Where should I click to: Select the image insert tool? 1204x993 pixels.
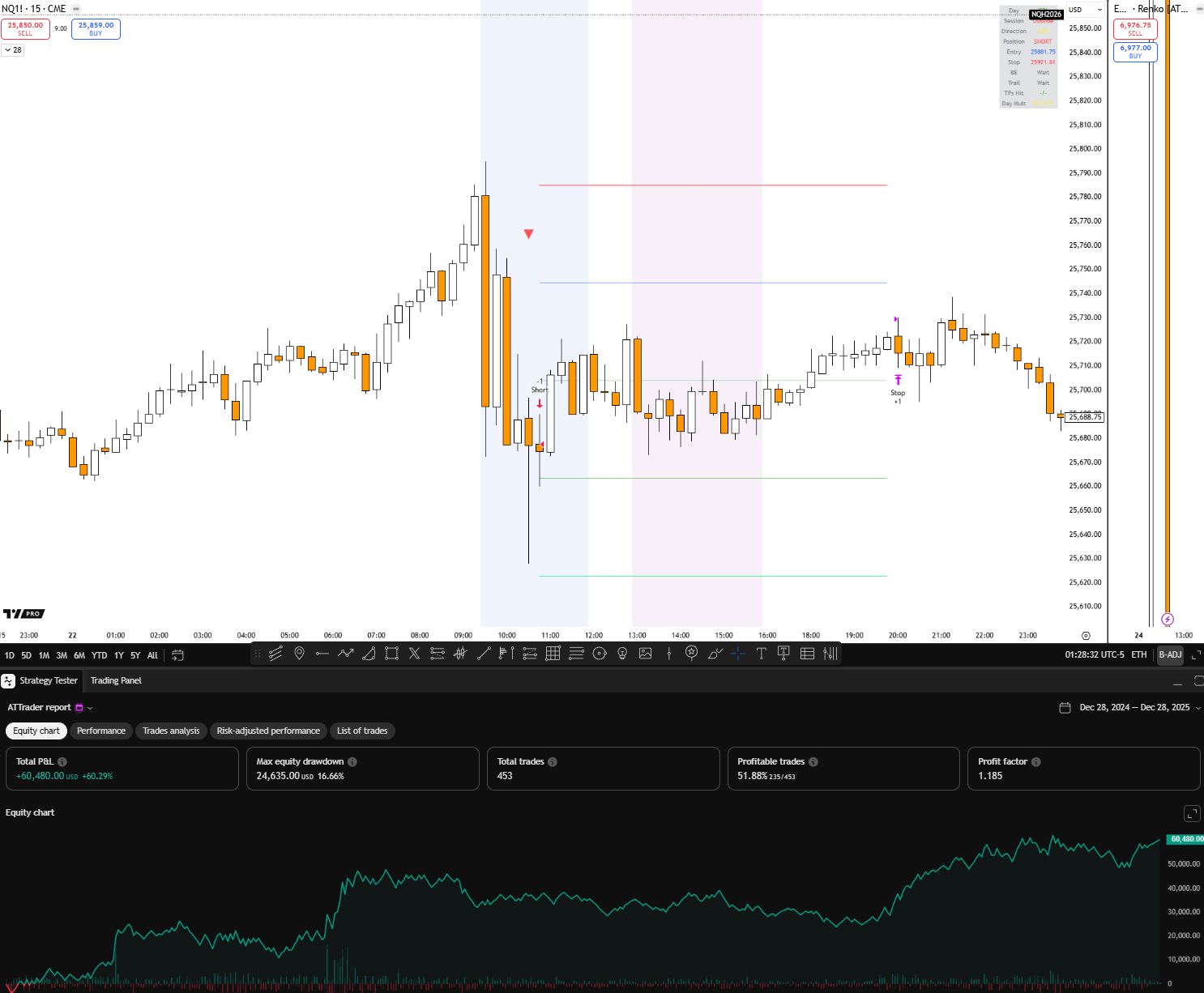(645, 654)
